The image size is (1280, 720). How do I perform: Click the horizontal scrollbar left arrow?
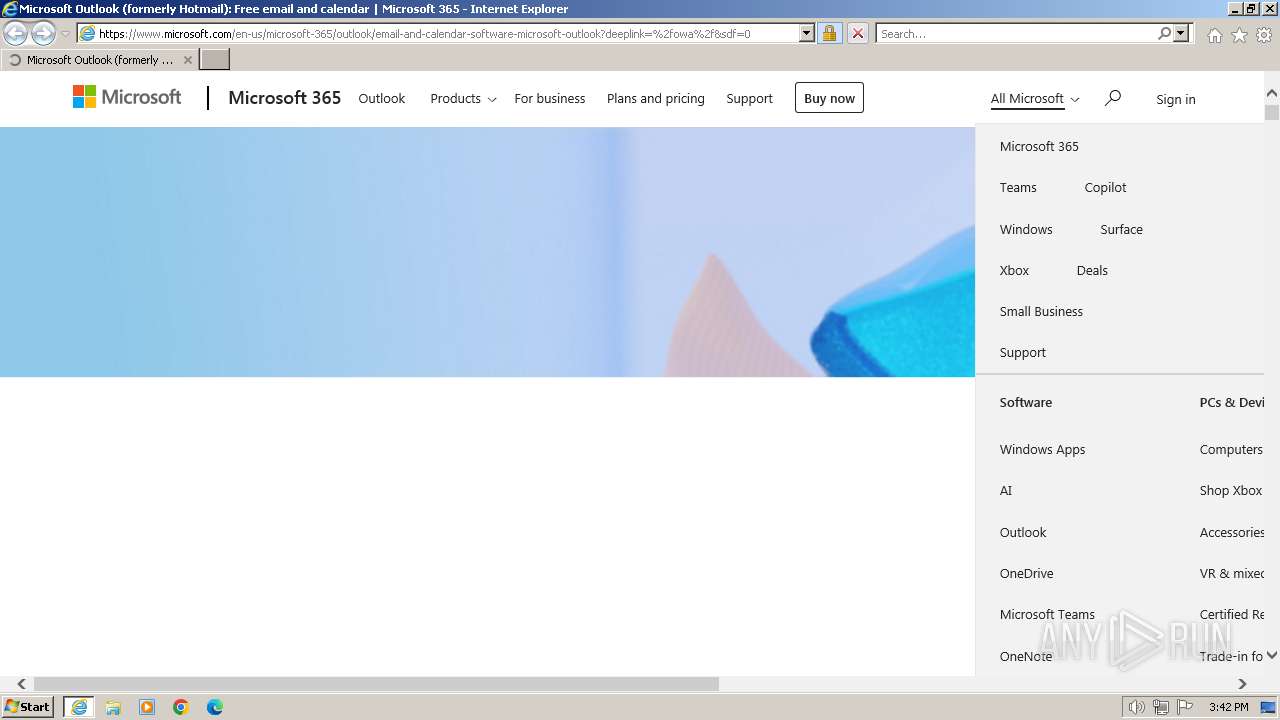[21, 684]
